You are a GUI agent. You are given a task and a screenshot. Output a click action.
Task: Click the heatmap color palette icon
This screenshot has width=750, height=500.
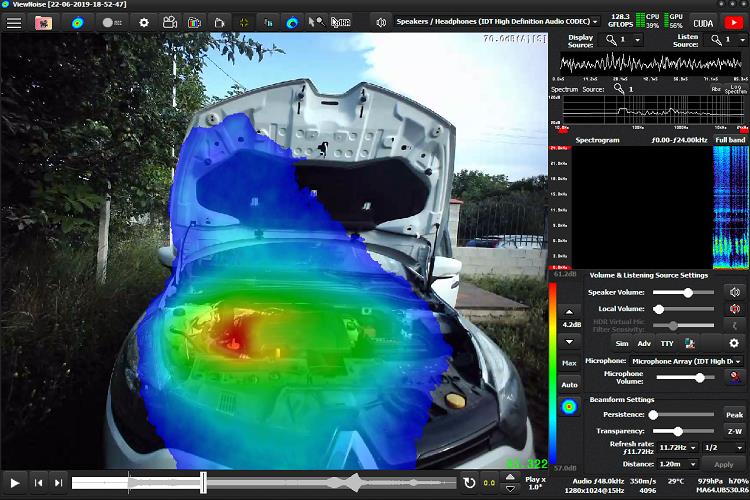point(569,407)
